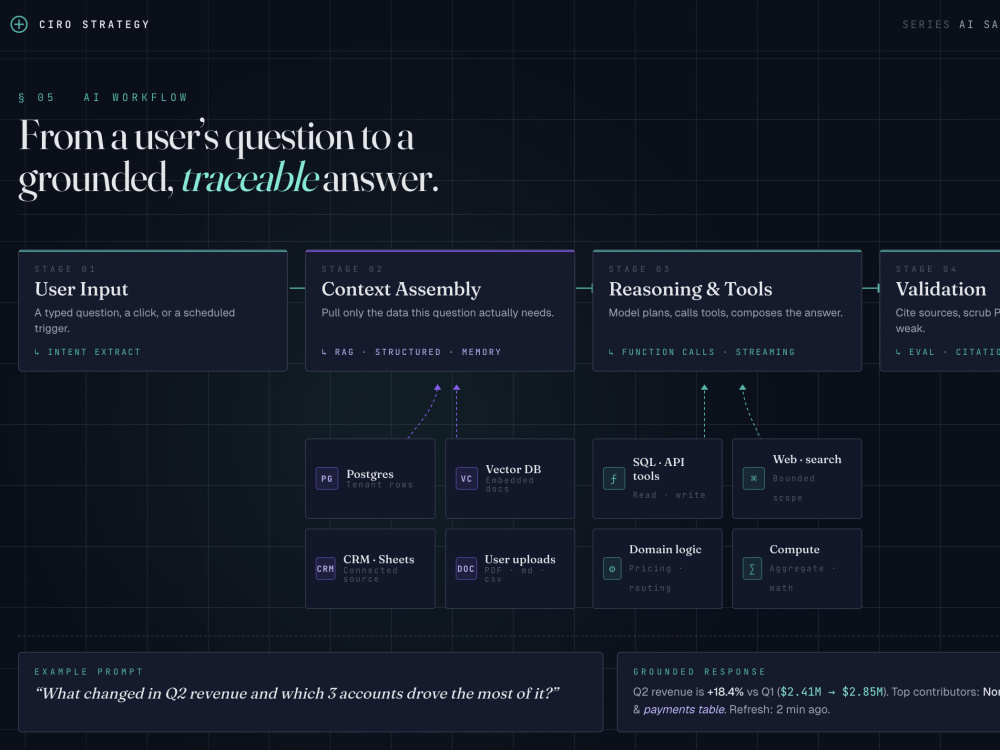
Task: Click the italic word traceable in headline
Action: tap(250, 178)
